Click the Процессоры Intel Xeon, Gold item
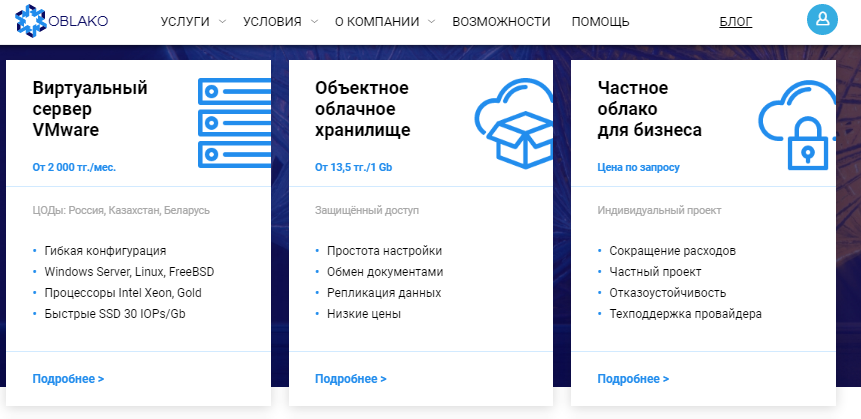The width and height of the screenshot is (861, 419). pyautogui.click(x=123, y=293)
